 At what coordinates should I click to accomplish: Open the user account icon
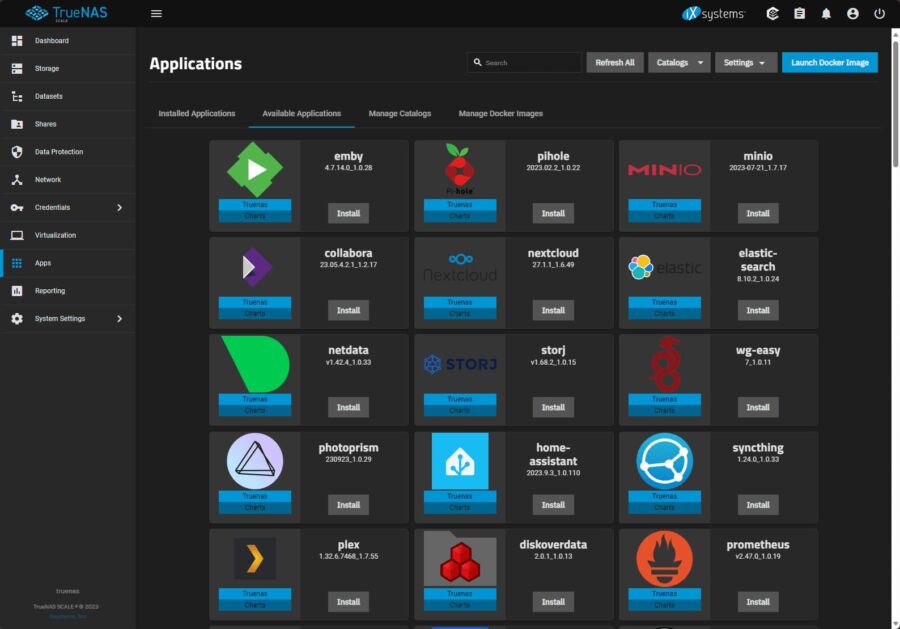(x=853, y=13)
